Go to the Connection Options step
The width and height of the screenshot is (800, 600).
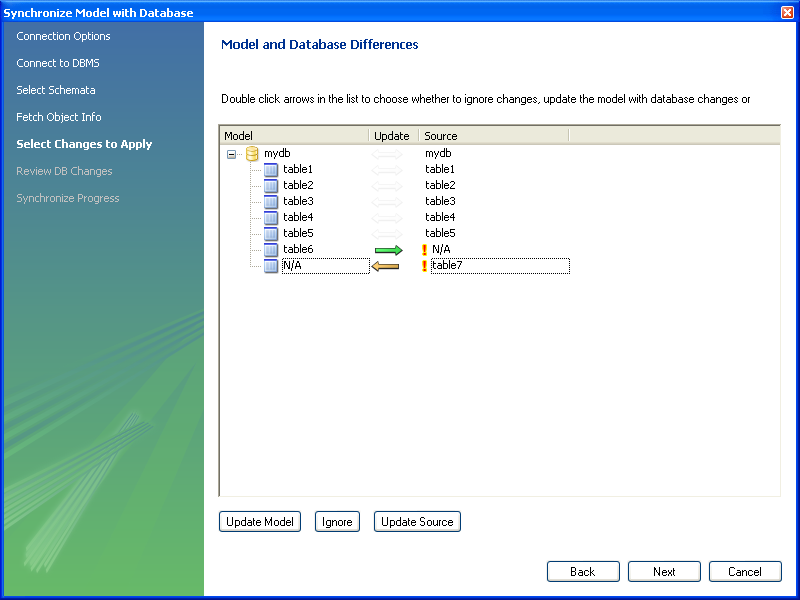[63, 36]
